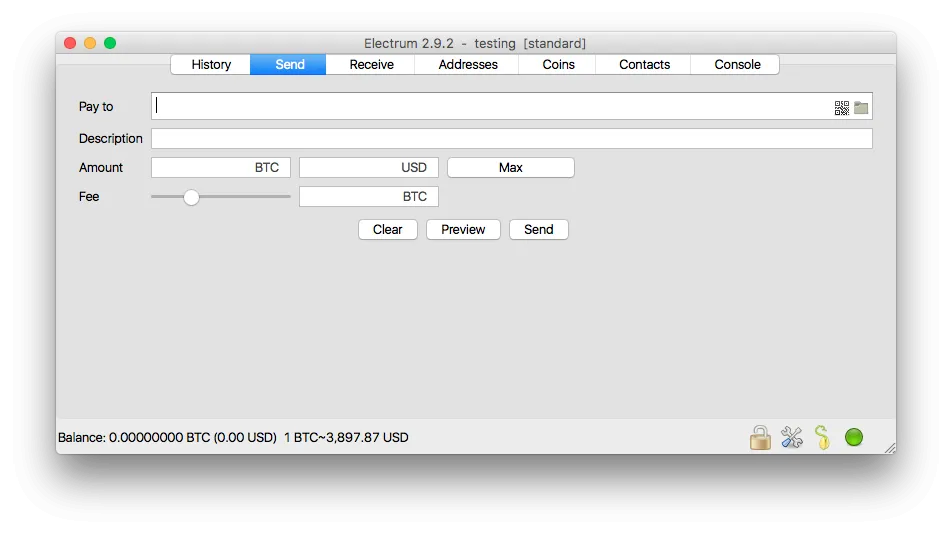The image size is (952, 534).
Task: Go to the Addresses tab
Action: (x=468, y=64)
